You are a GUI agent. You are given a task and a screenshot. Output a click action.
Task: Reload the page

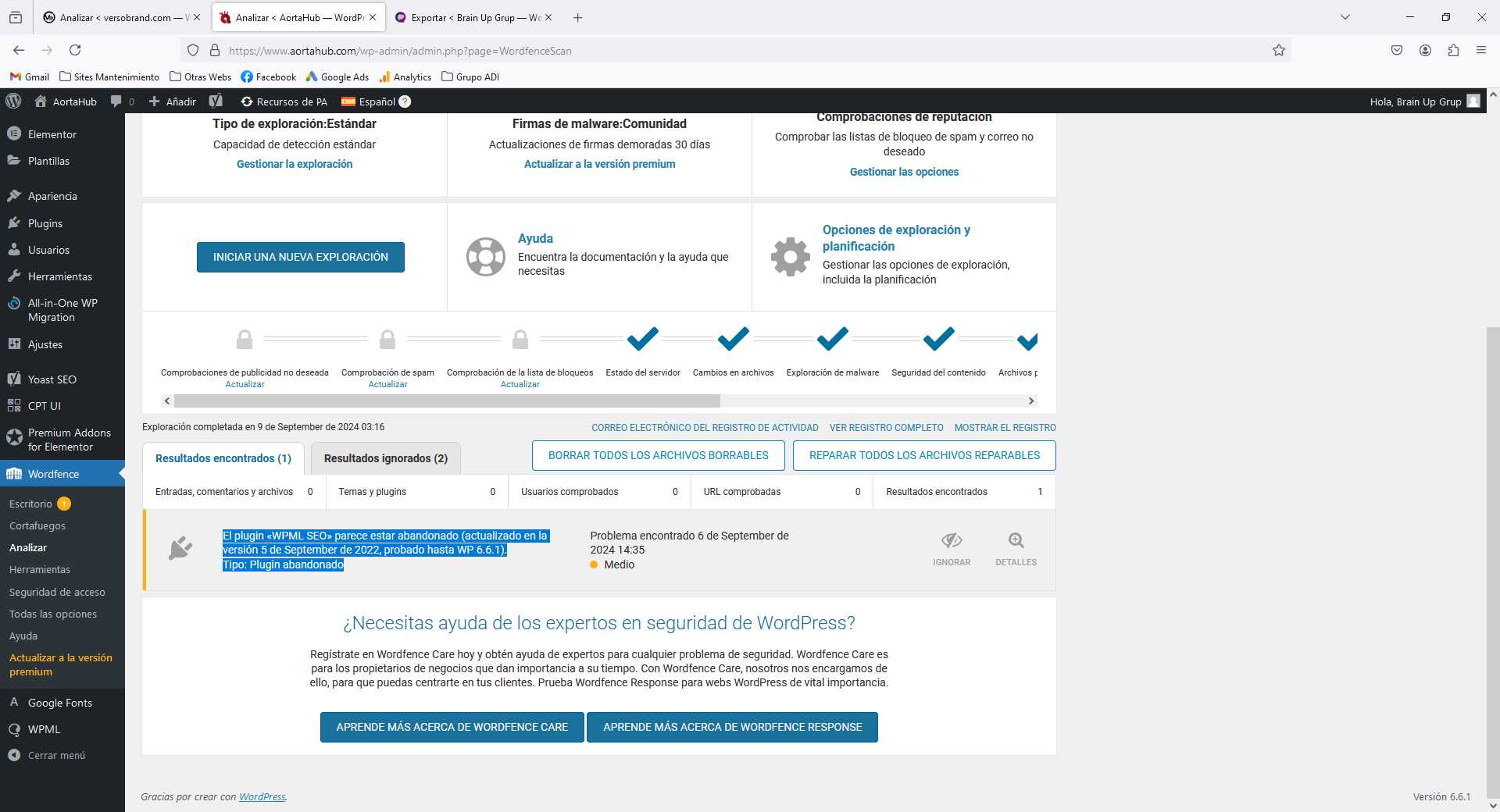(75, 51)
